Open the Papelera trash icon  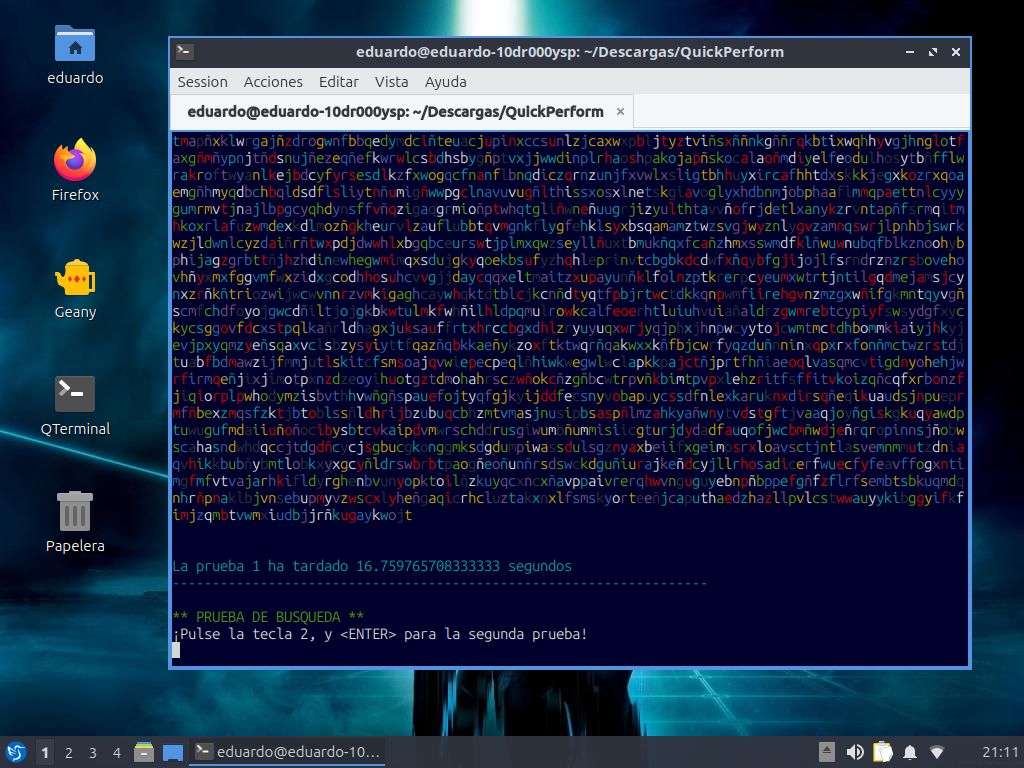tap(74, 522)
